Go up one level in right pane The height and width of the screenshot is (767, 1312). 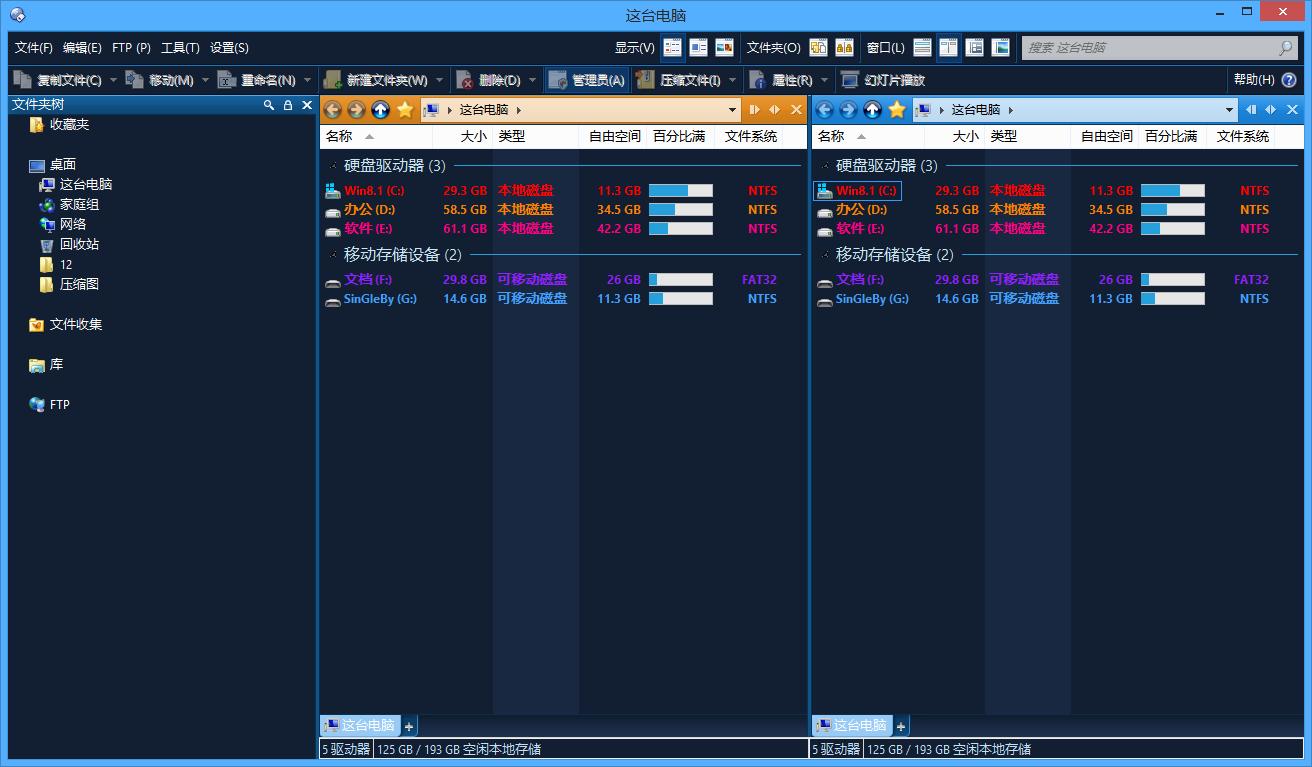click(872, 110)
